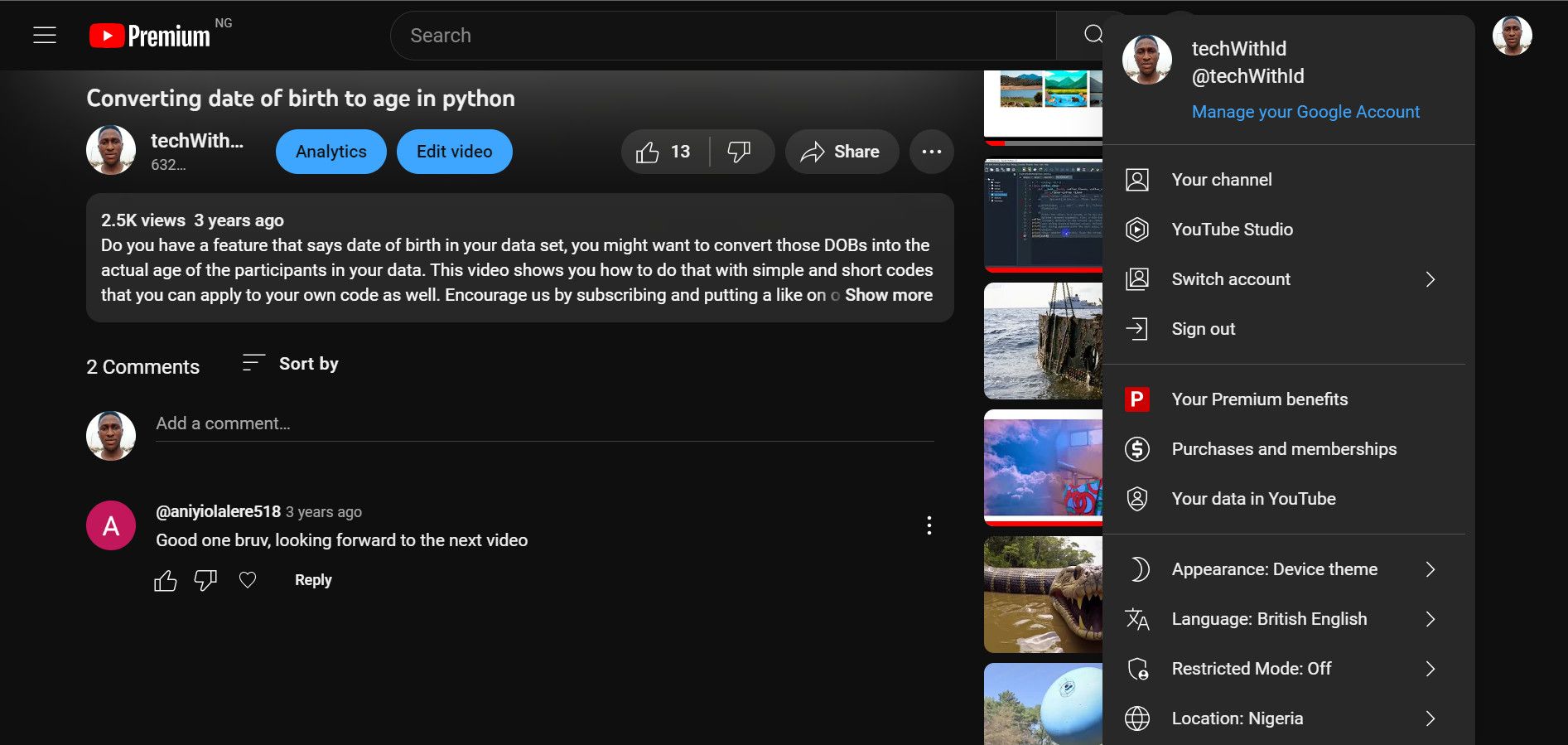Viewport: 1568px width, 745px height.
Task: Click the @techWithId handle text
Action: tap(1248, 76)
